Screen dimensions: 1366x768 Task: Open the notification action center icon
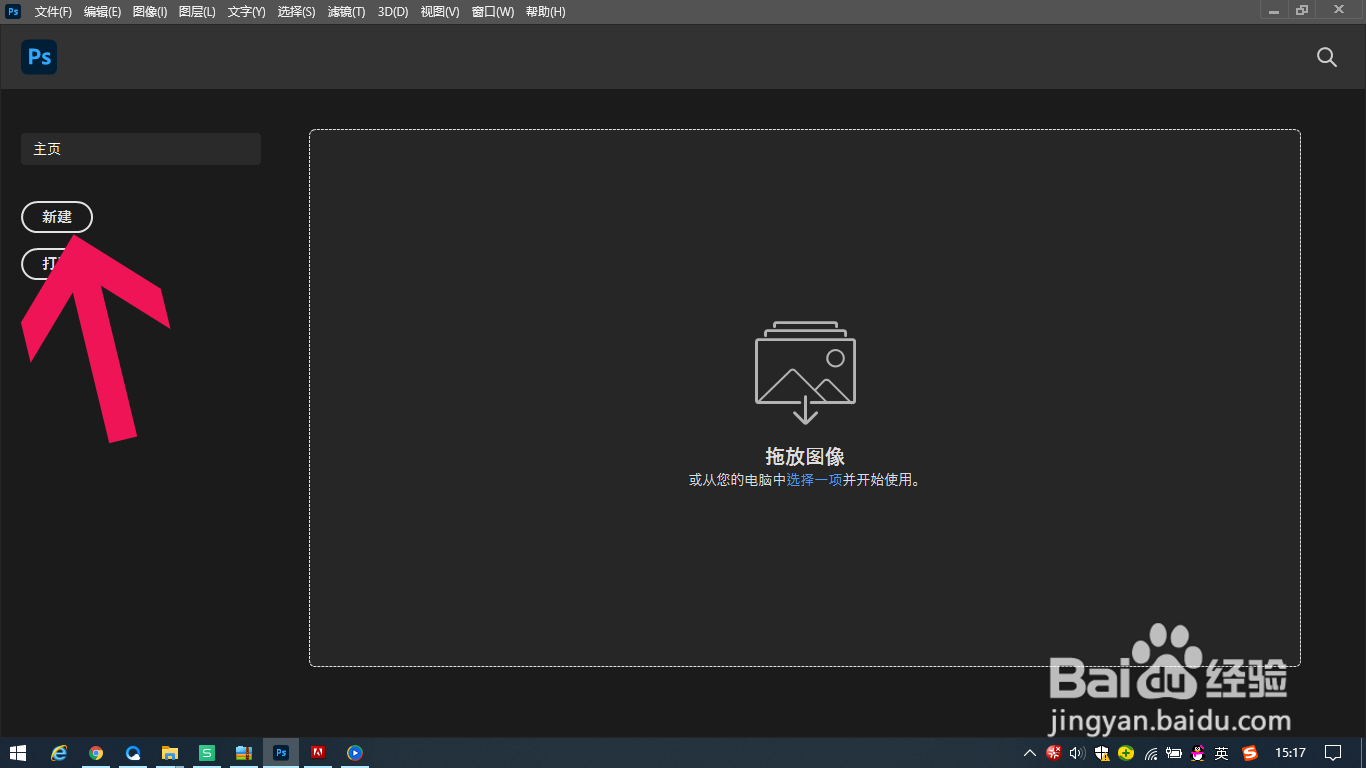tap(1333, 753)
